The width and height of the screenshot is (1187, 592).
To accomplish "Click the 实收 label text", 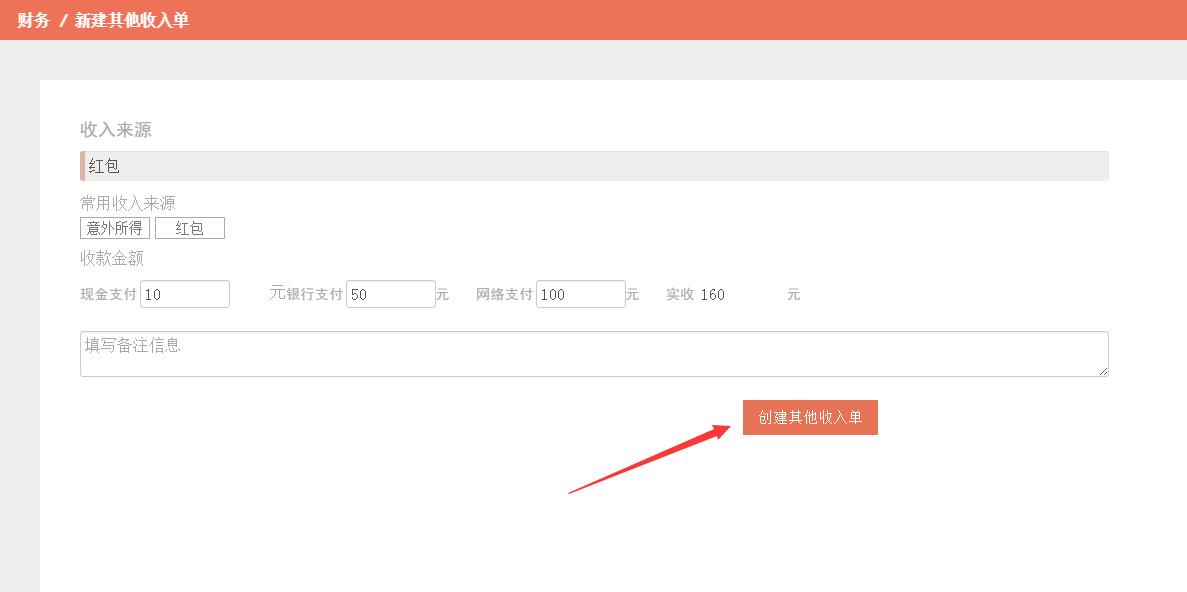I will click(x=680, y=295).
